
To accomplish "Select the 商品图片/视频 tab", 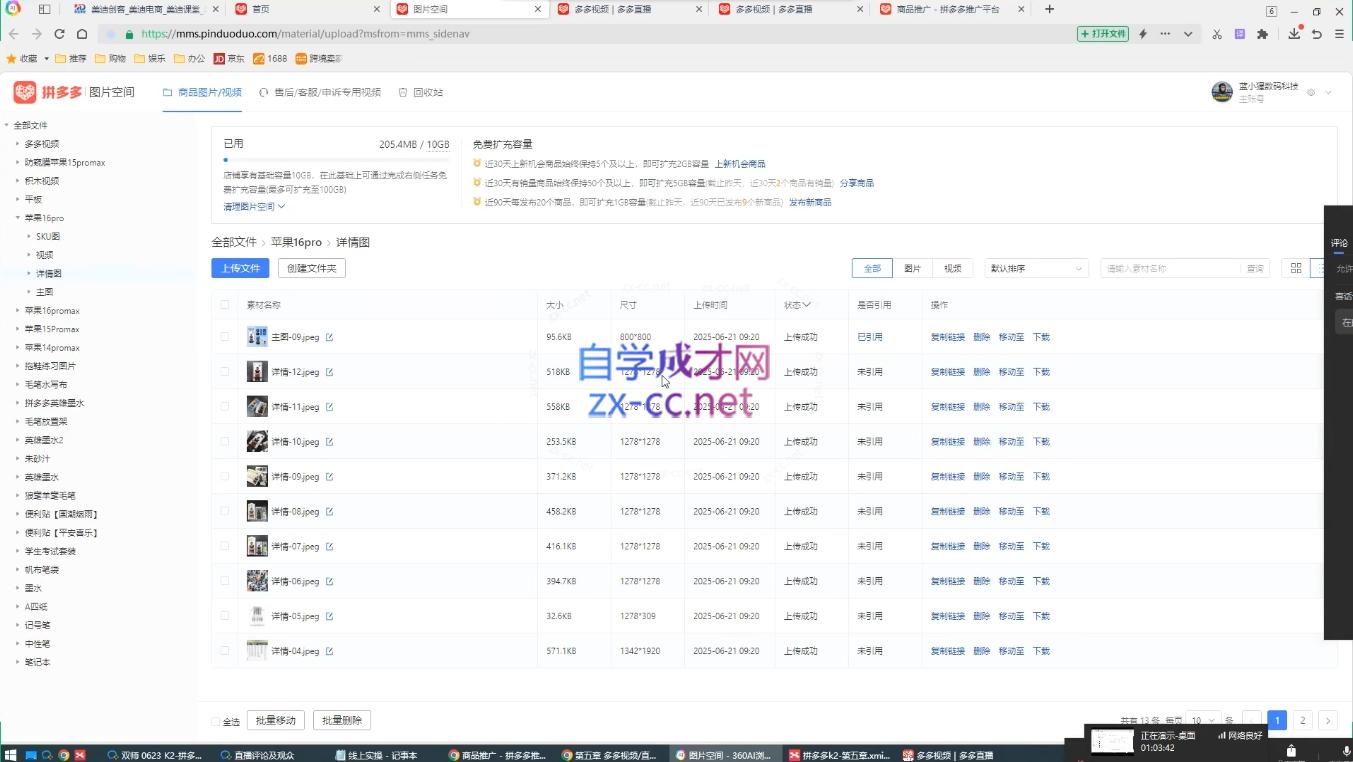I will pos(203,92).
